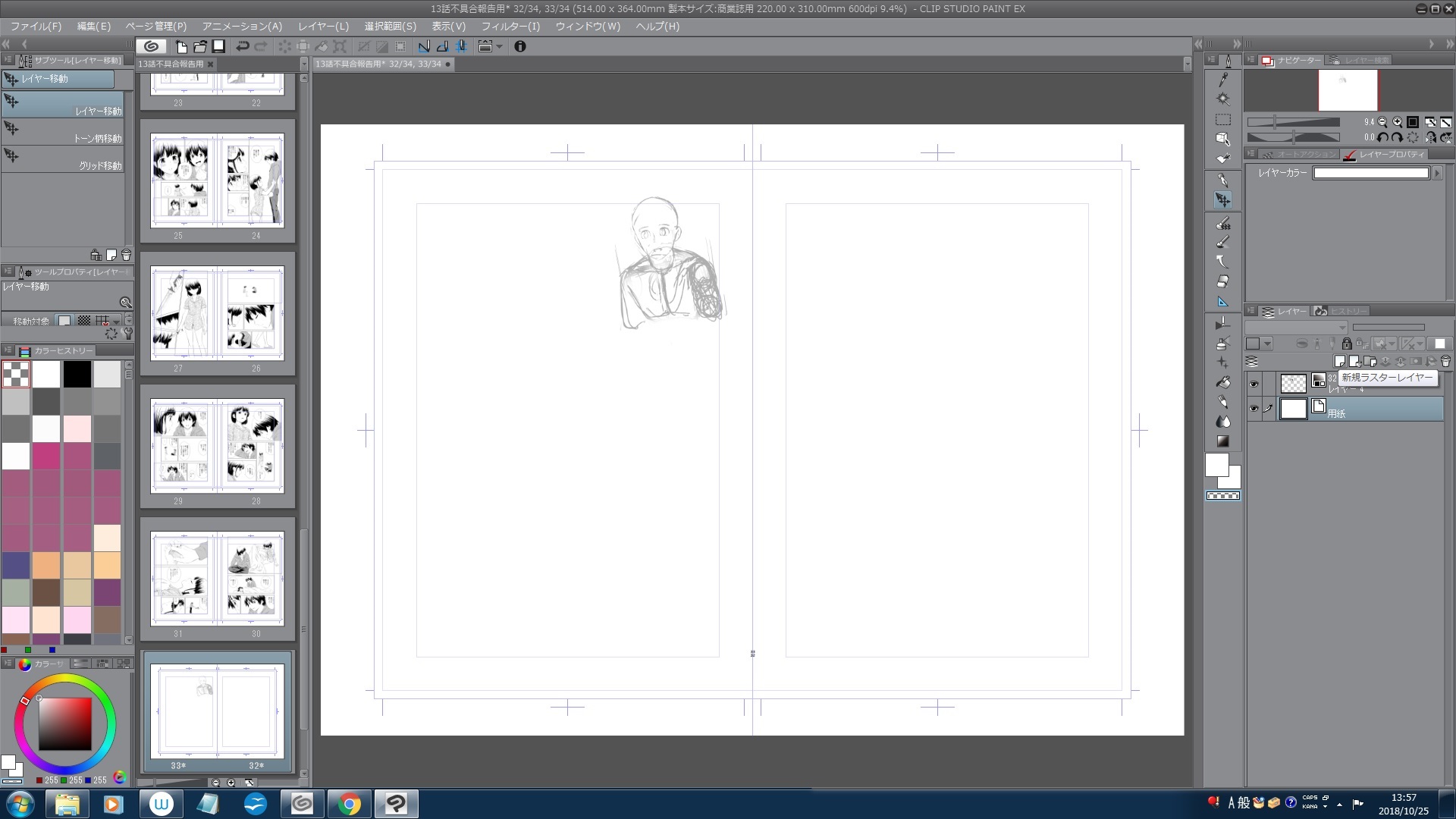The image size is (1456, 819).
Task: Toggle the Lock layer icon
Action: (x=1347, y=344)
